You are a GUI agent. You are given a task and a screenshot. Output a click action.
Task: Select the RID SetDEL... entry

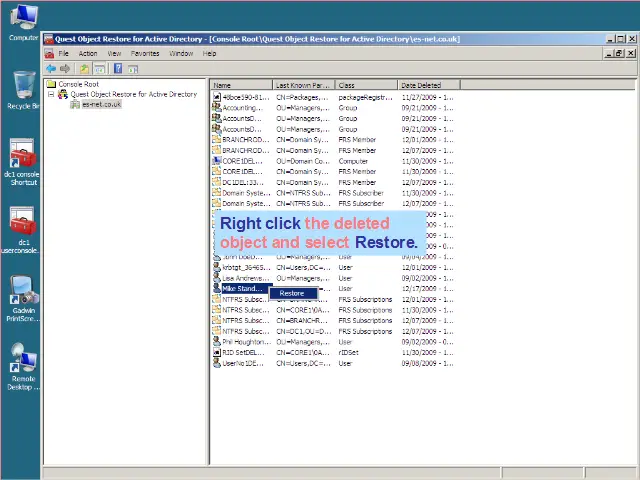pyautogui.click(x=243, y=352)
